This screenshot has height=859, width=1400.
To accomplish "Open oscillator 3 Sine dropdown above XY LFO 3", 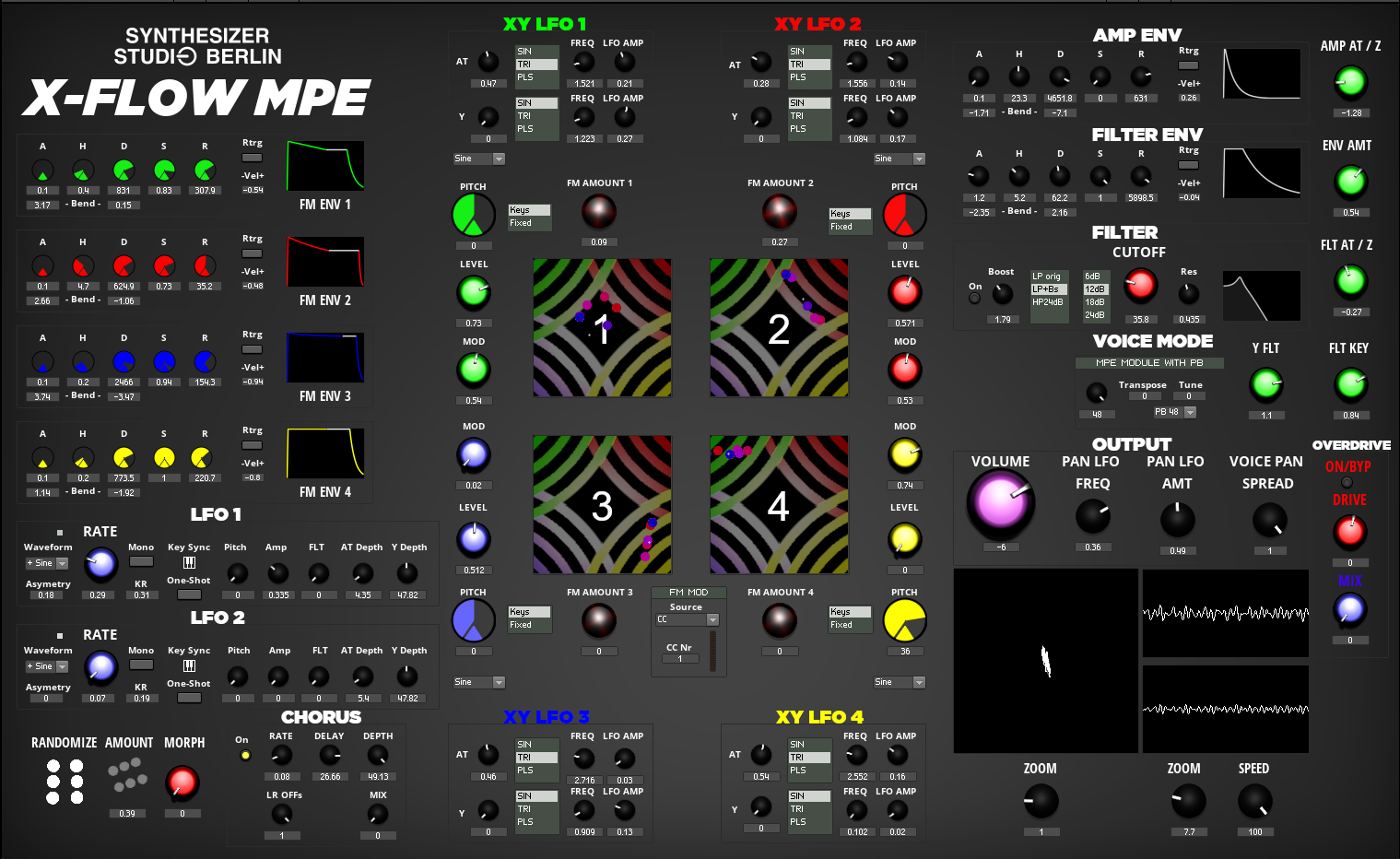I will click(479, 682).
